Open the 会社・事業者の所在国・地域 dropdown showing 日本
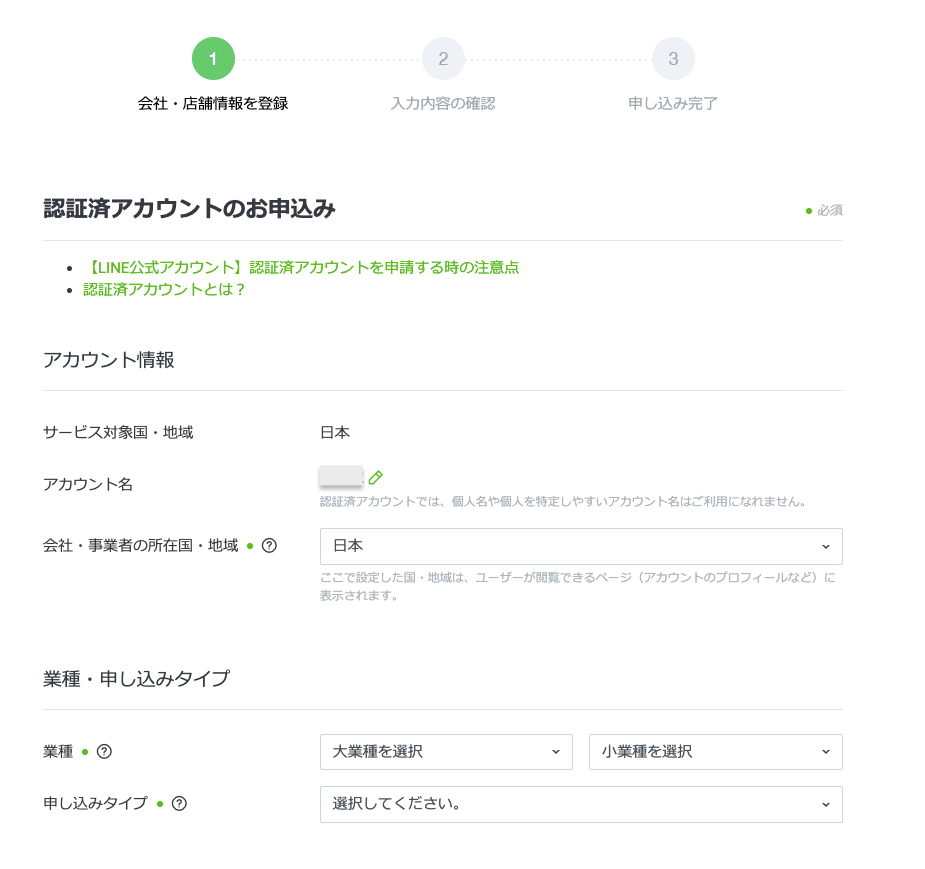Image resolution: width=925 pixels, height=869 pixels. click(x=580, y=546)
